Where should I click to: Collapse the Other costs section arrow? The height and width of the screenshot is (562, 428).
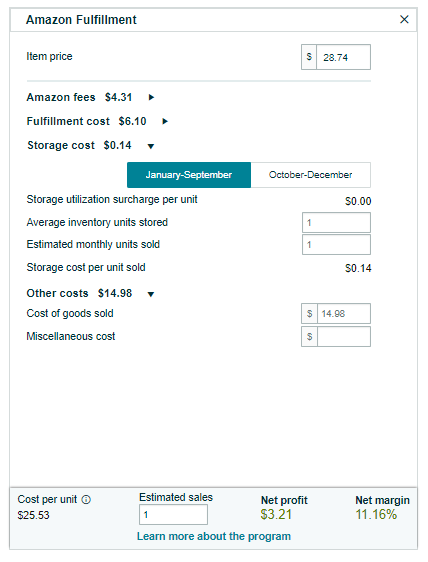(x=151, y=294)
